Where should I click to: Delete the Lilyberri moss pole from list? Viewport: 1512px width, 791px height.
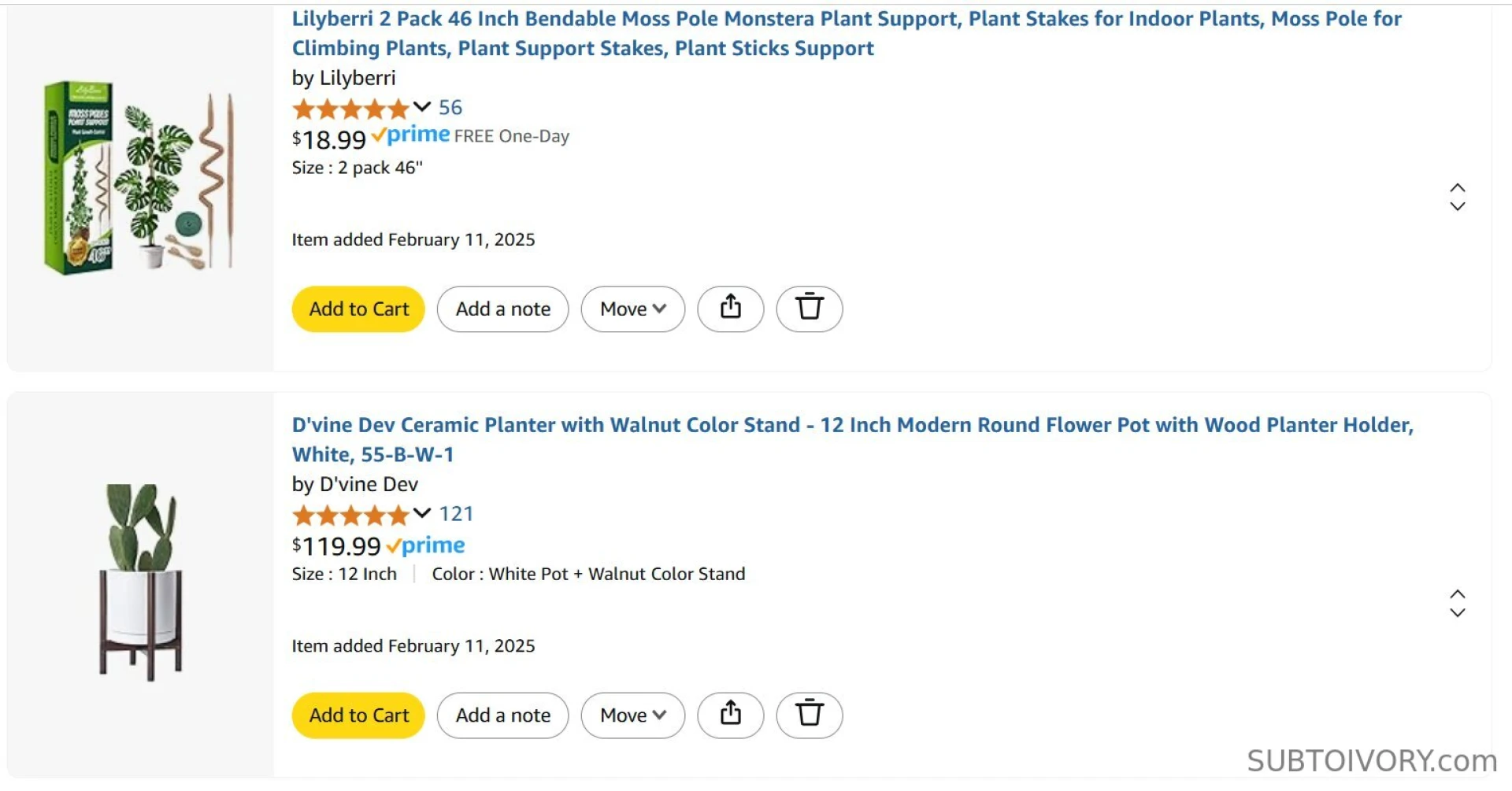[810, 309]
